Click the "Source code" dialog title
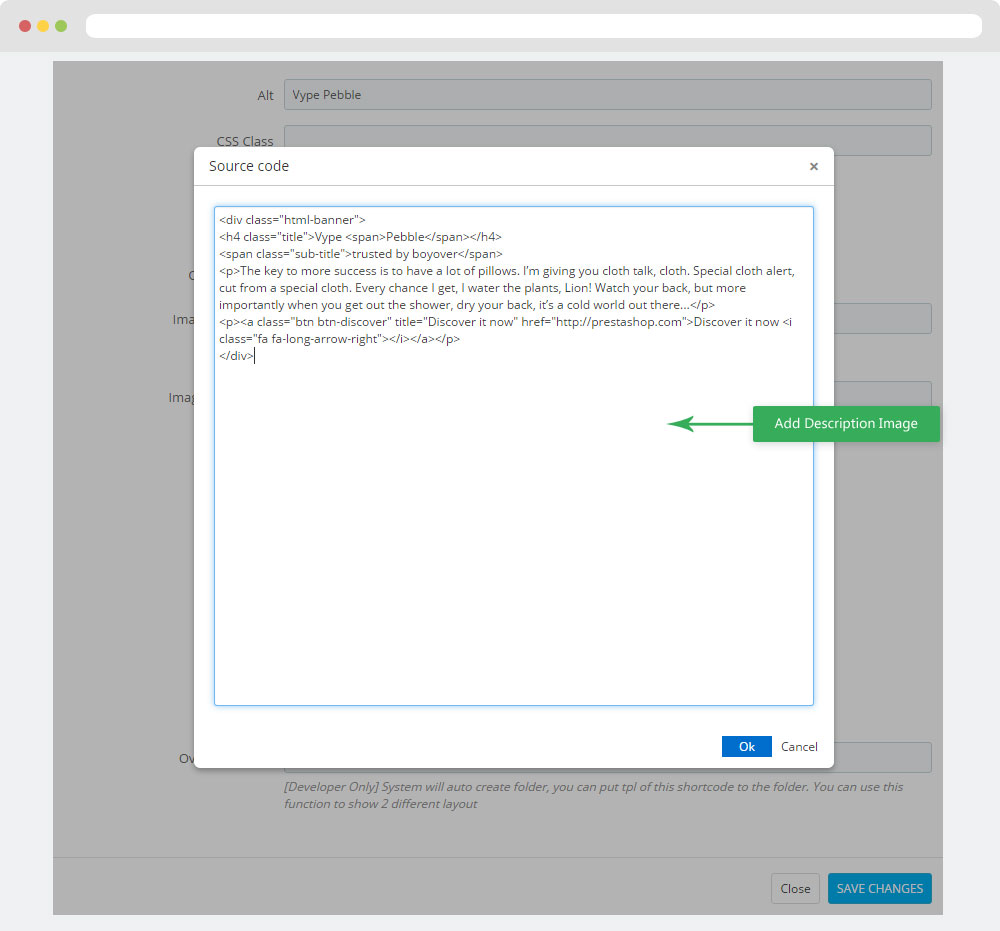Viewport: 1000px width, 931px height. 249,166
